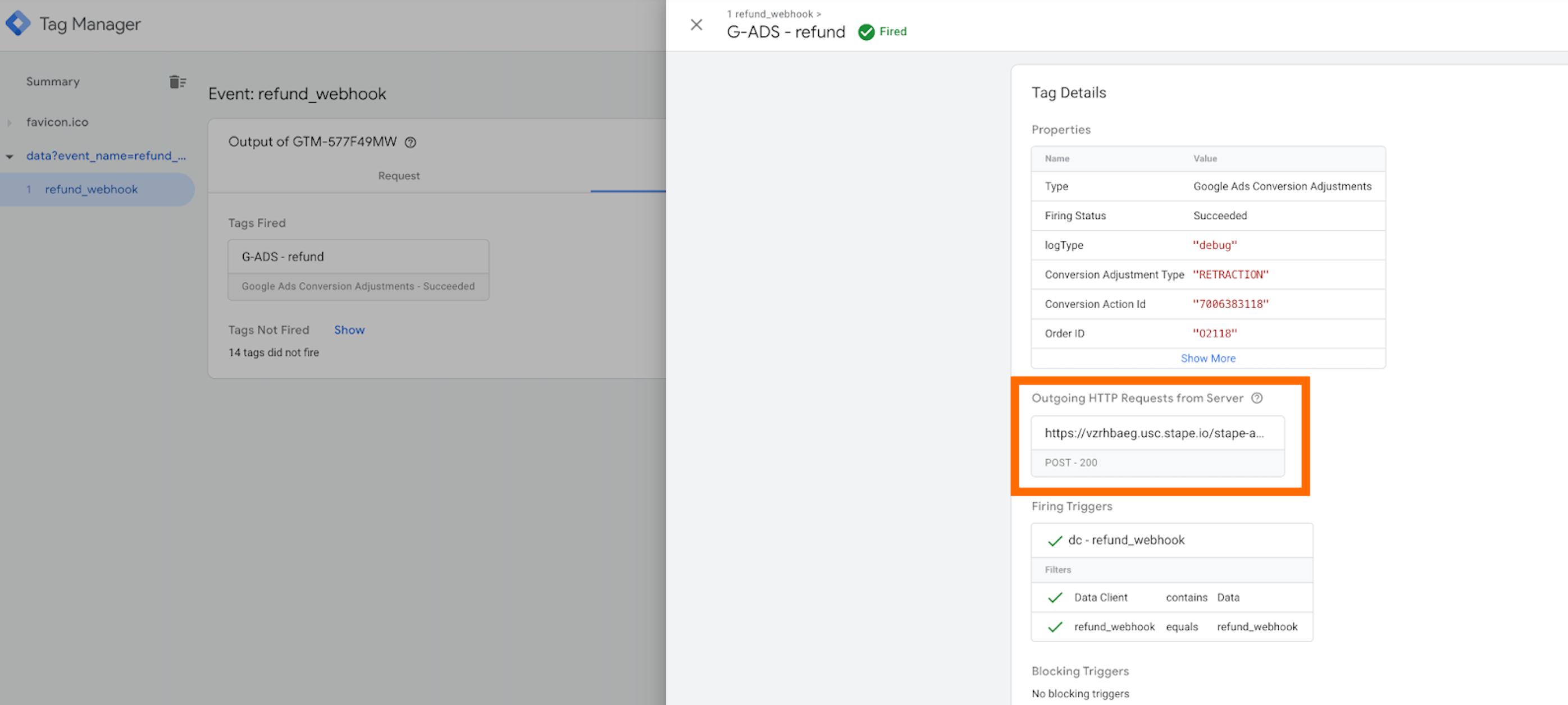Click the checkmark beside refund_webhook equals filter
The height and width of the screenshot is (705, 1568).
point(1055,627)
